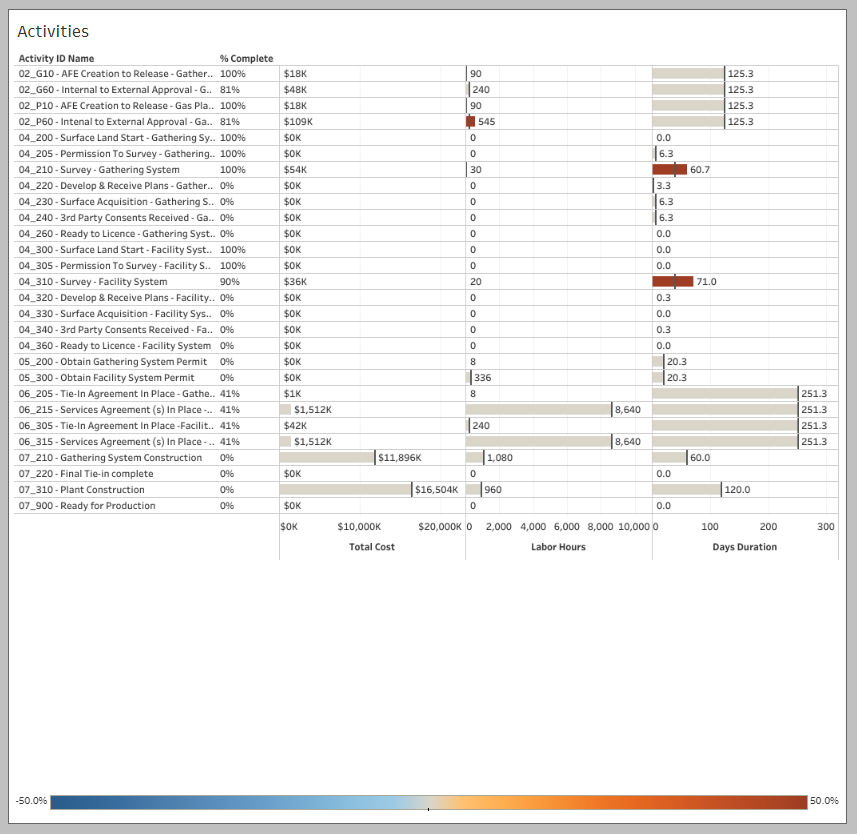
Task: Select the red 545 Labor Hours bar
Action: 470,122
